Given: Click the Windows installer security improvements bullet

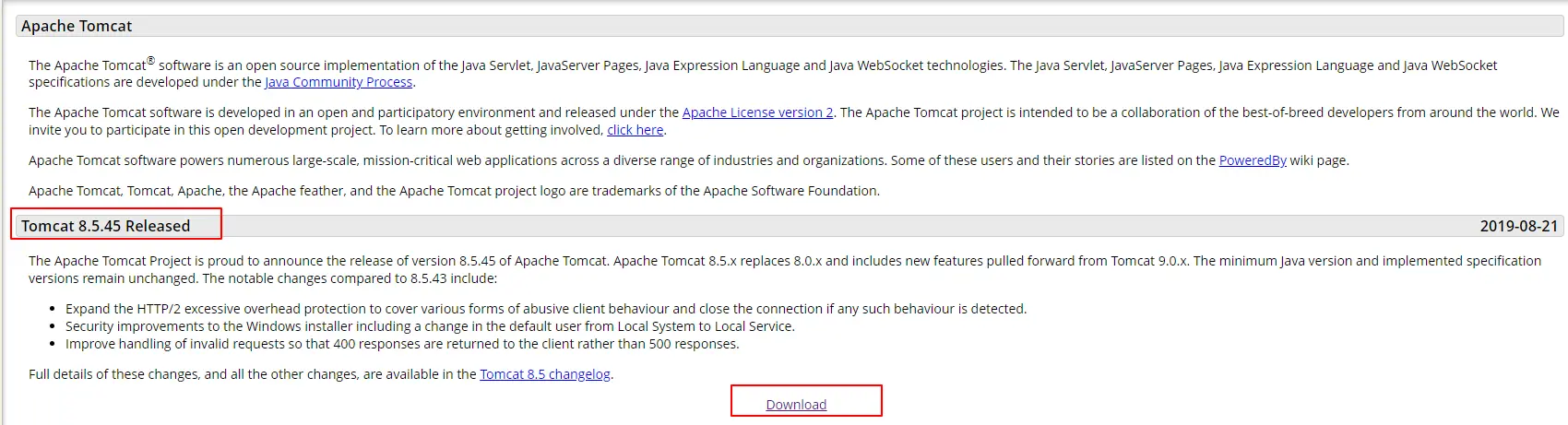Looking at the screenshot, I should pyautogui.click(x=430, y=326).
